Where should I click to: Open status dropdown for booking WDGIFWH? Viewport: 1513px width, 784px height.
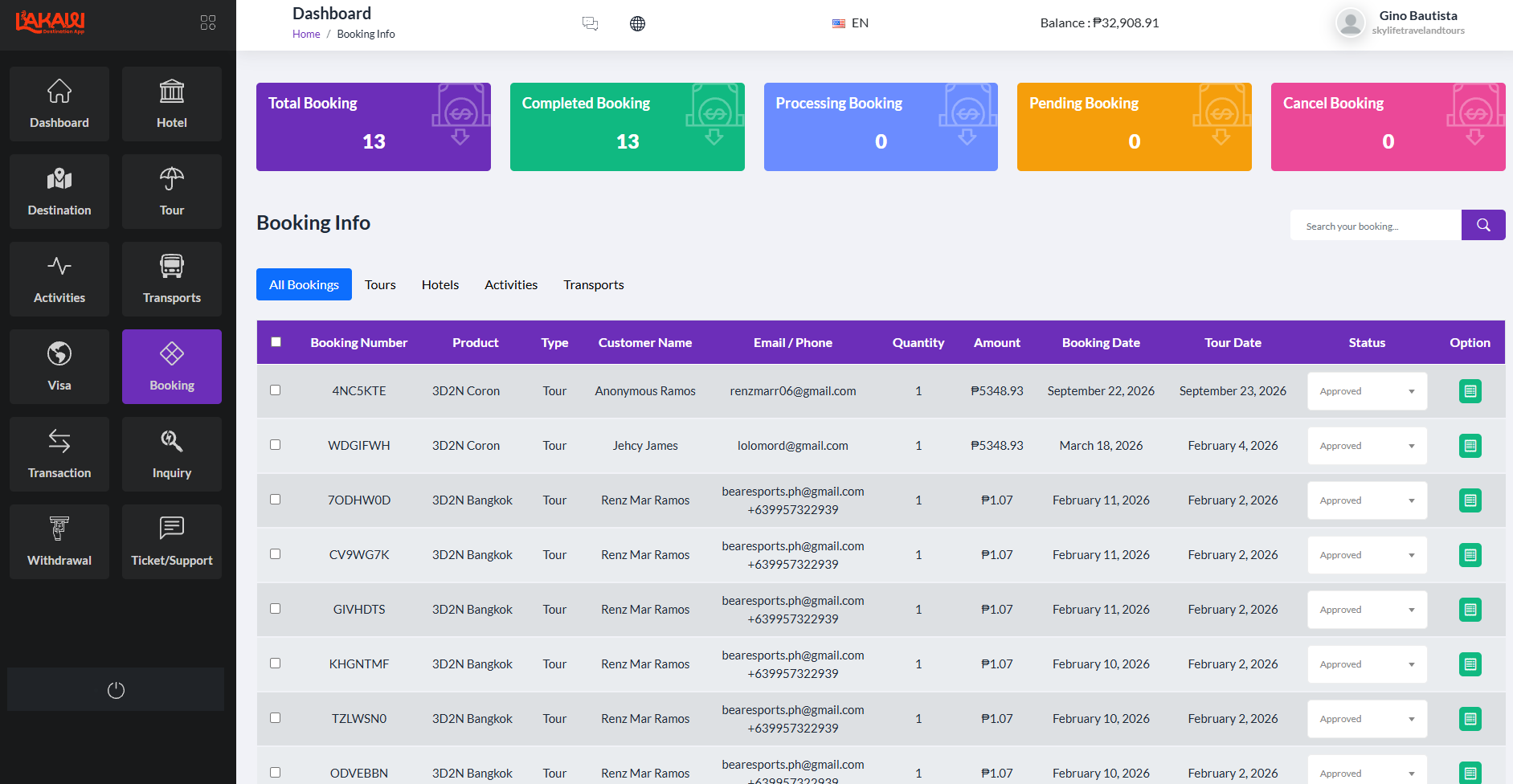[1367, 446]
